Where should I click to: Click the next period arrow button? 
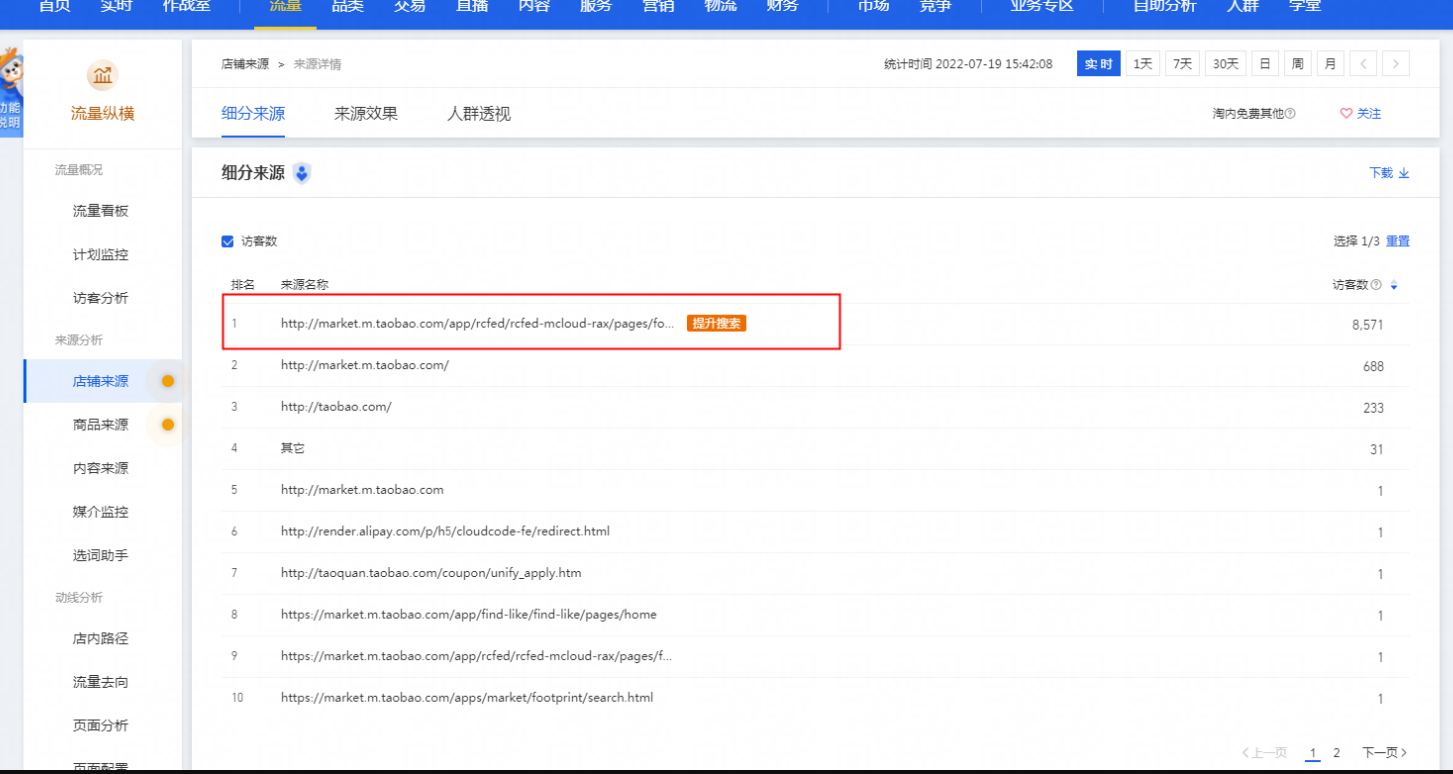(1396, 64)
